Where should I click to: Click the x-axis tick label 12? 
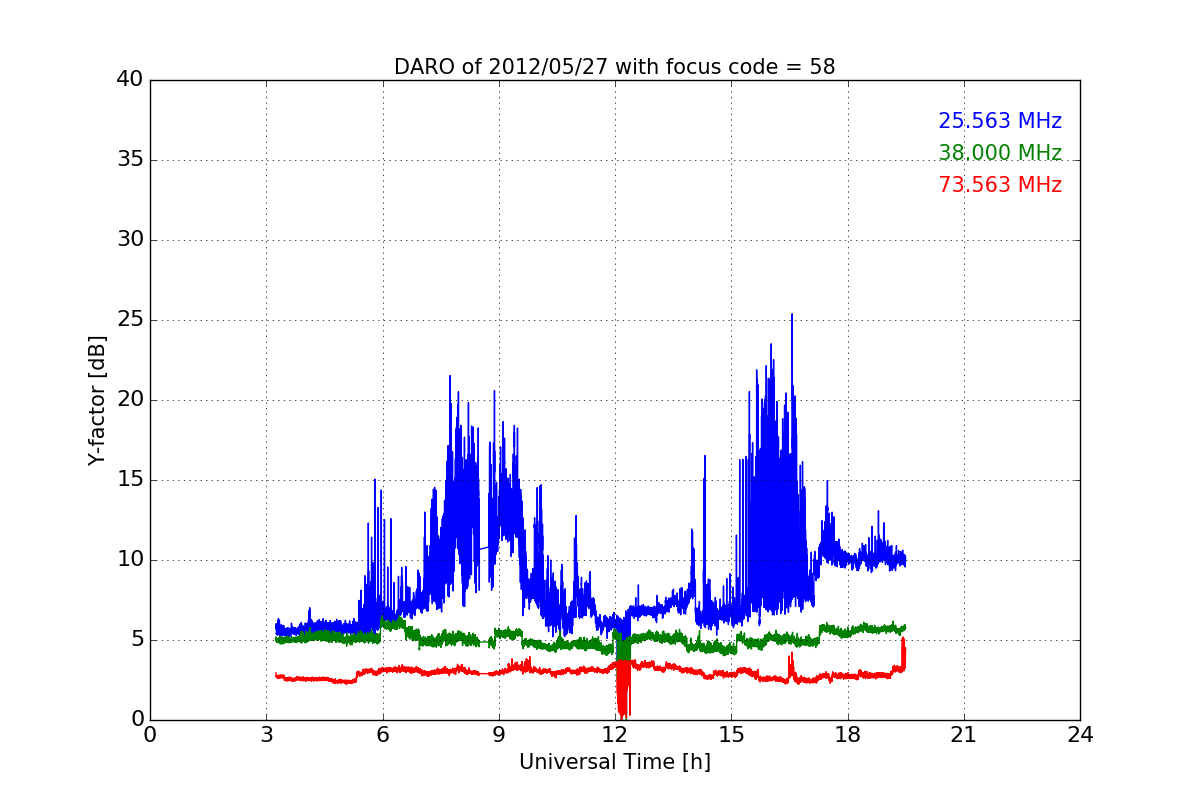(615, 734)
